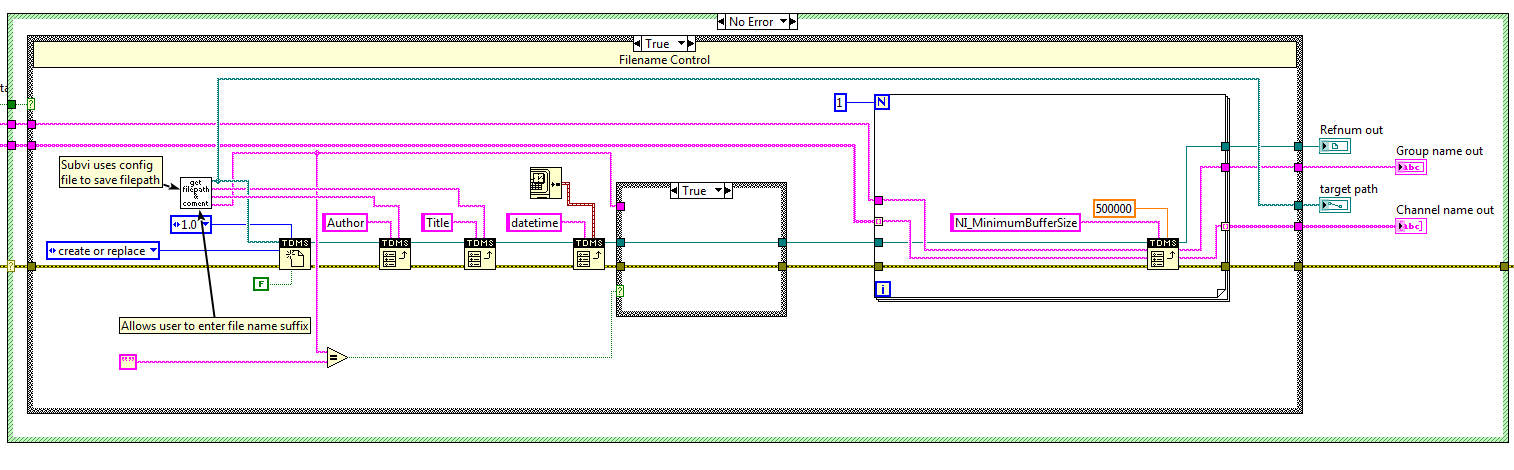Click the Group name out terminal

1411,167
